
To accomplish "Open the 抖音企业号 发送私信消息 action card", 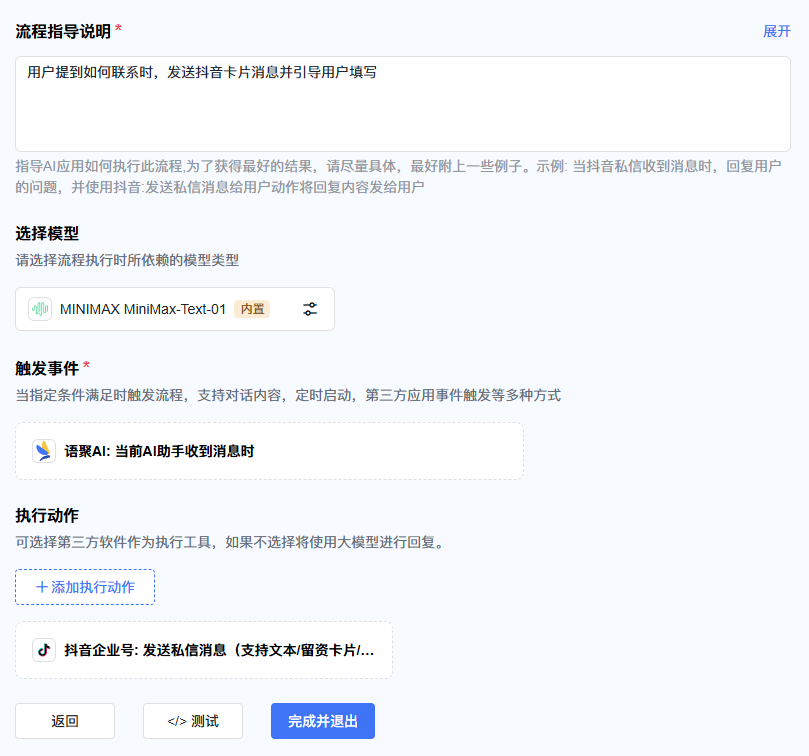I will click(204, 650).
